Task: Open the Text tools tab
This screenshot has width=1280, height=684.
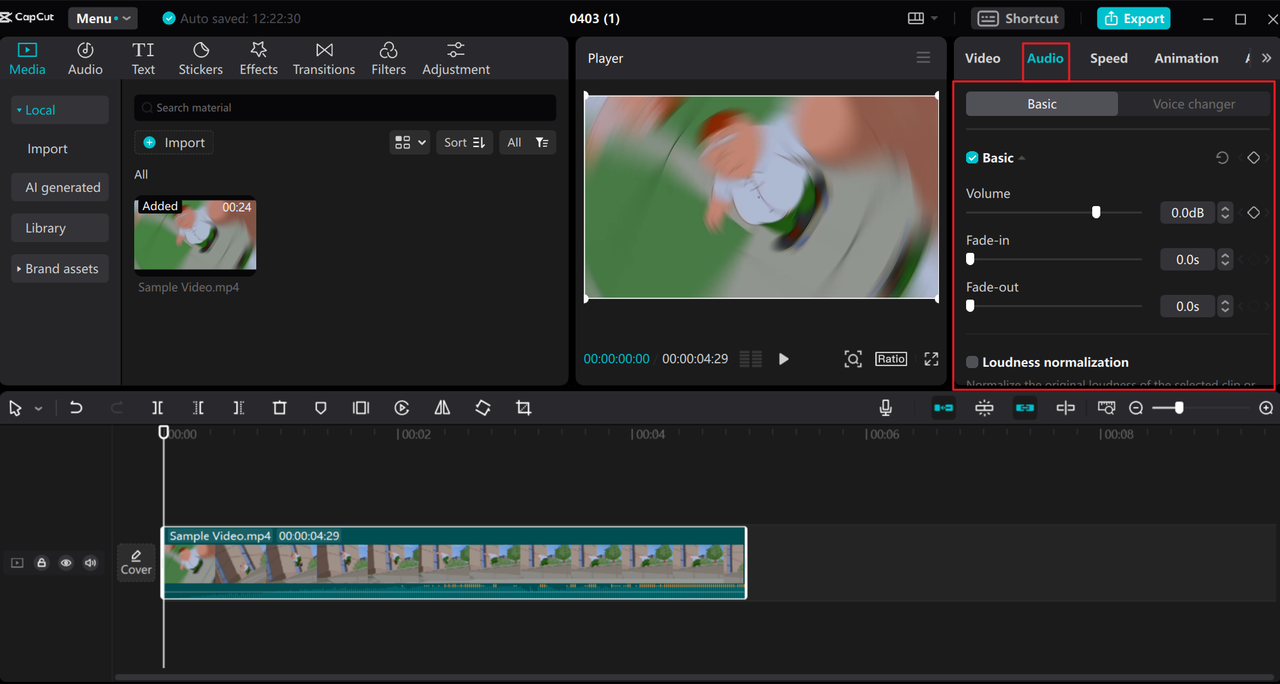Action: 143,59
